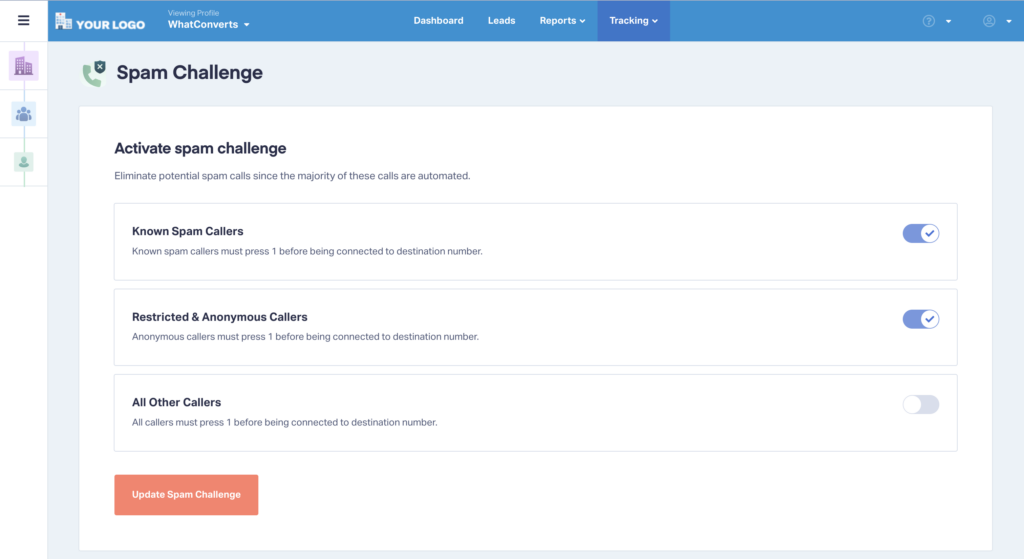This screenshot has height=559, width=1024.
Task: Select the users group icon in sidebar
Action: (24, 114)
